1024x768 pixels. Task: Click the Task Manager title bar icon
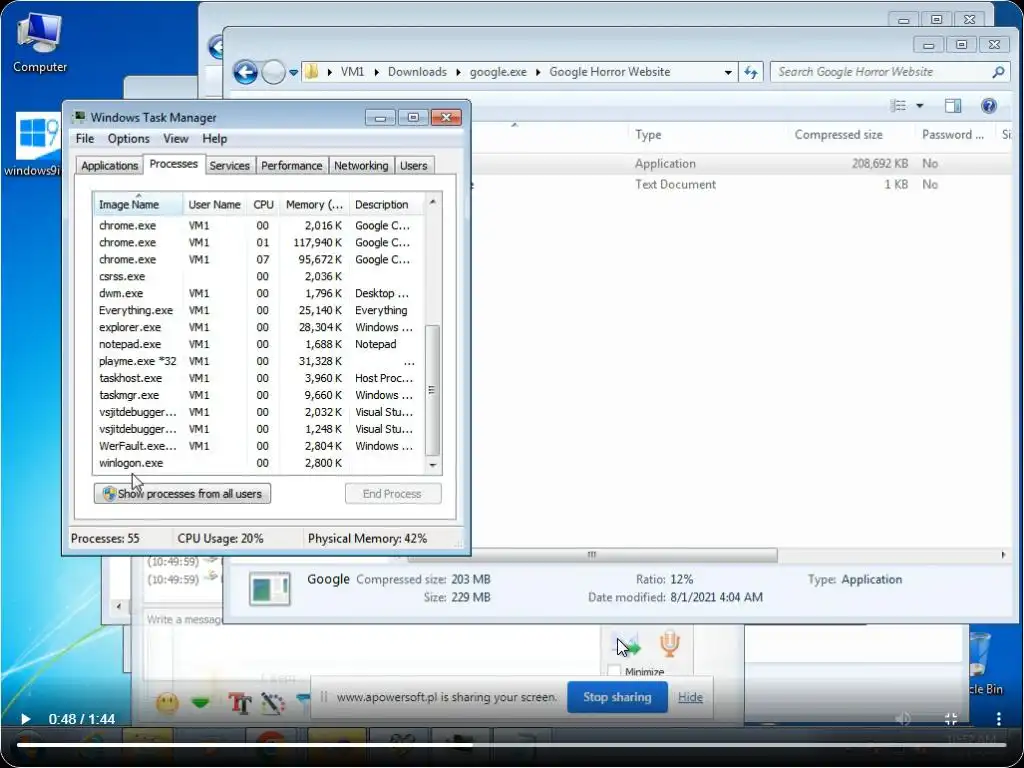(79, 118)
